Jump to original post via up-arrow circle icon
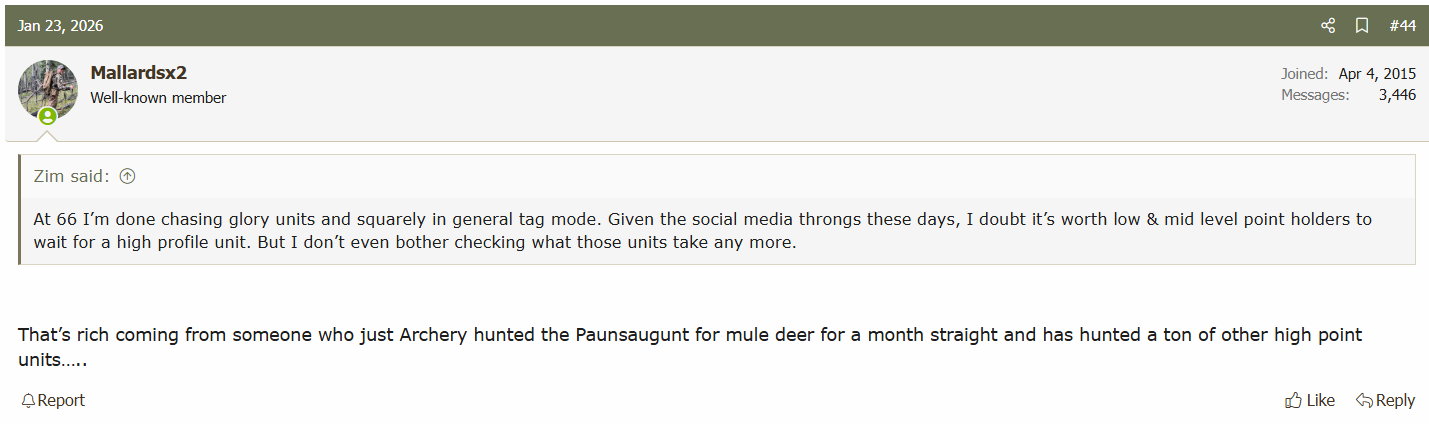Image resolution: width=1429 pixels, height=424 pixels. (x=127, y=176)
